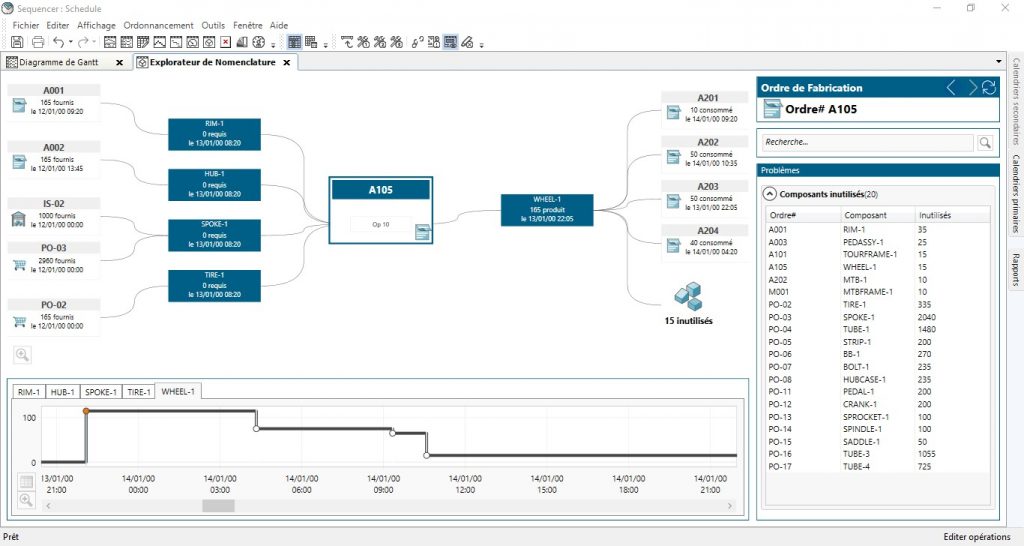The image size is (1024, 546).
Task: Click the sequence arrow toolbar icon
Action: pyautogui.click(x=347, y=42)
